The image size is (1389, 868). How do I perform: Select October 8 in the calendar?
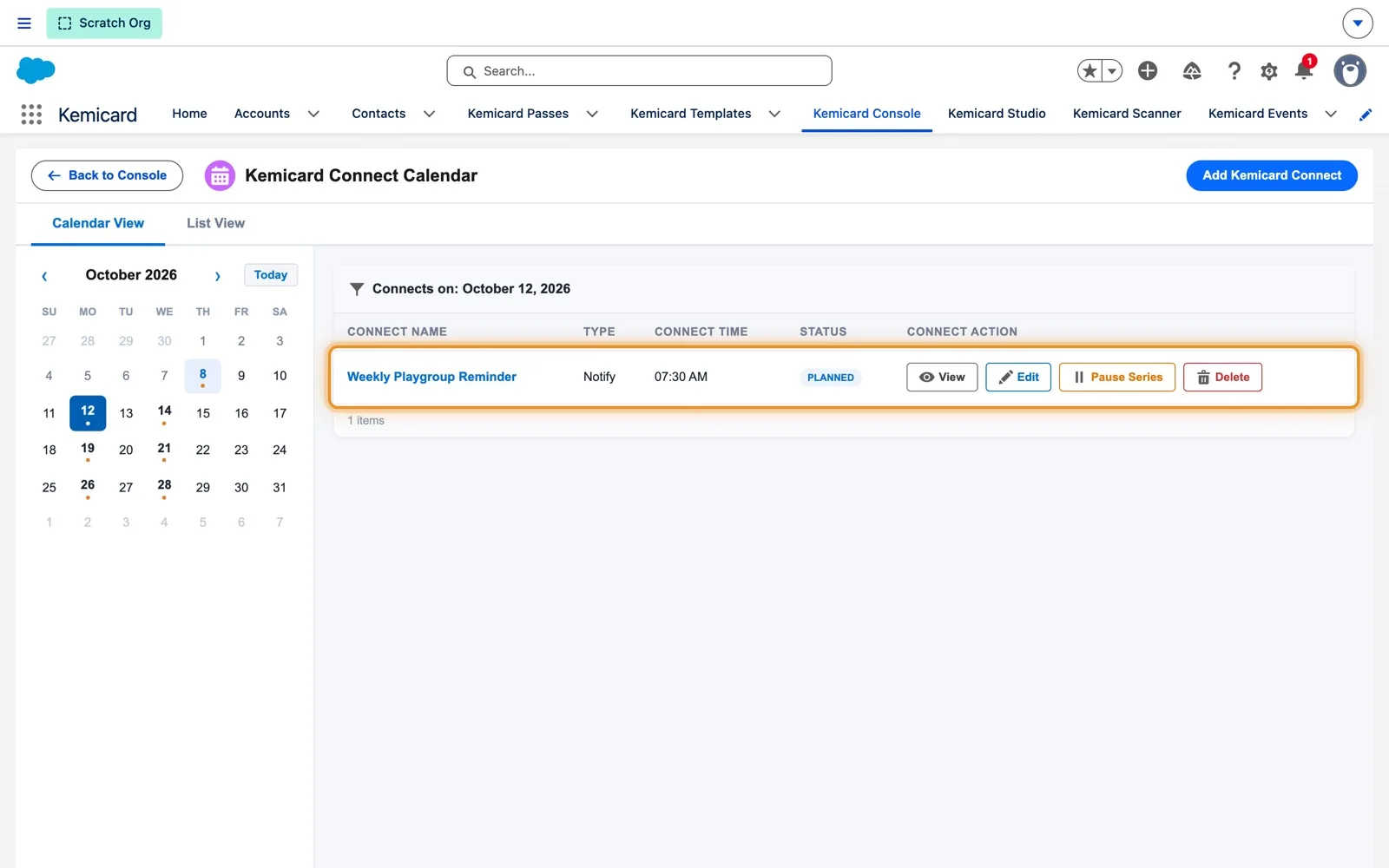pyautogui.click(x=202, y=376)
